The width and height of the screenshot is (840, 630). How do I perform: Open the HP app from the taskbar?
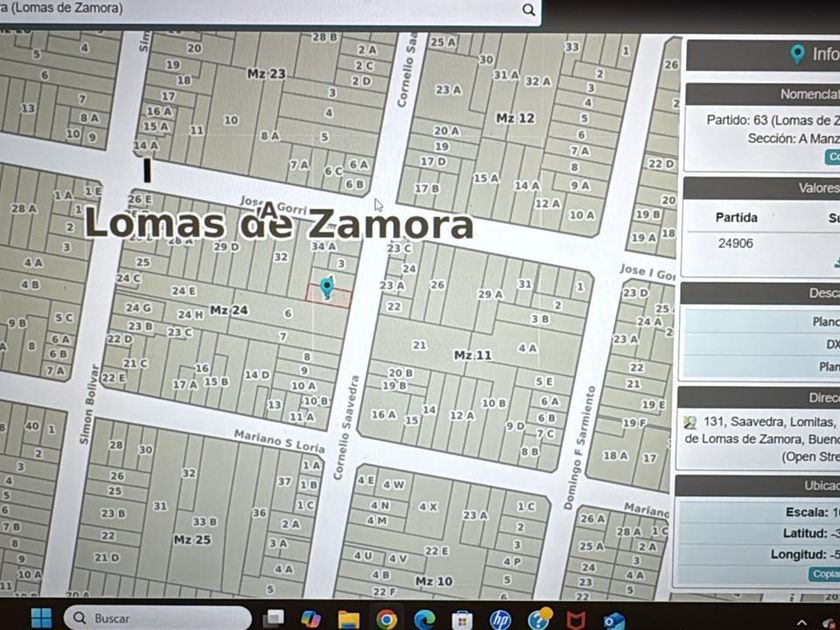[x=500, y=620]
